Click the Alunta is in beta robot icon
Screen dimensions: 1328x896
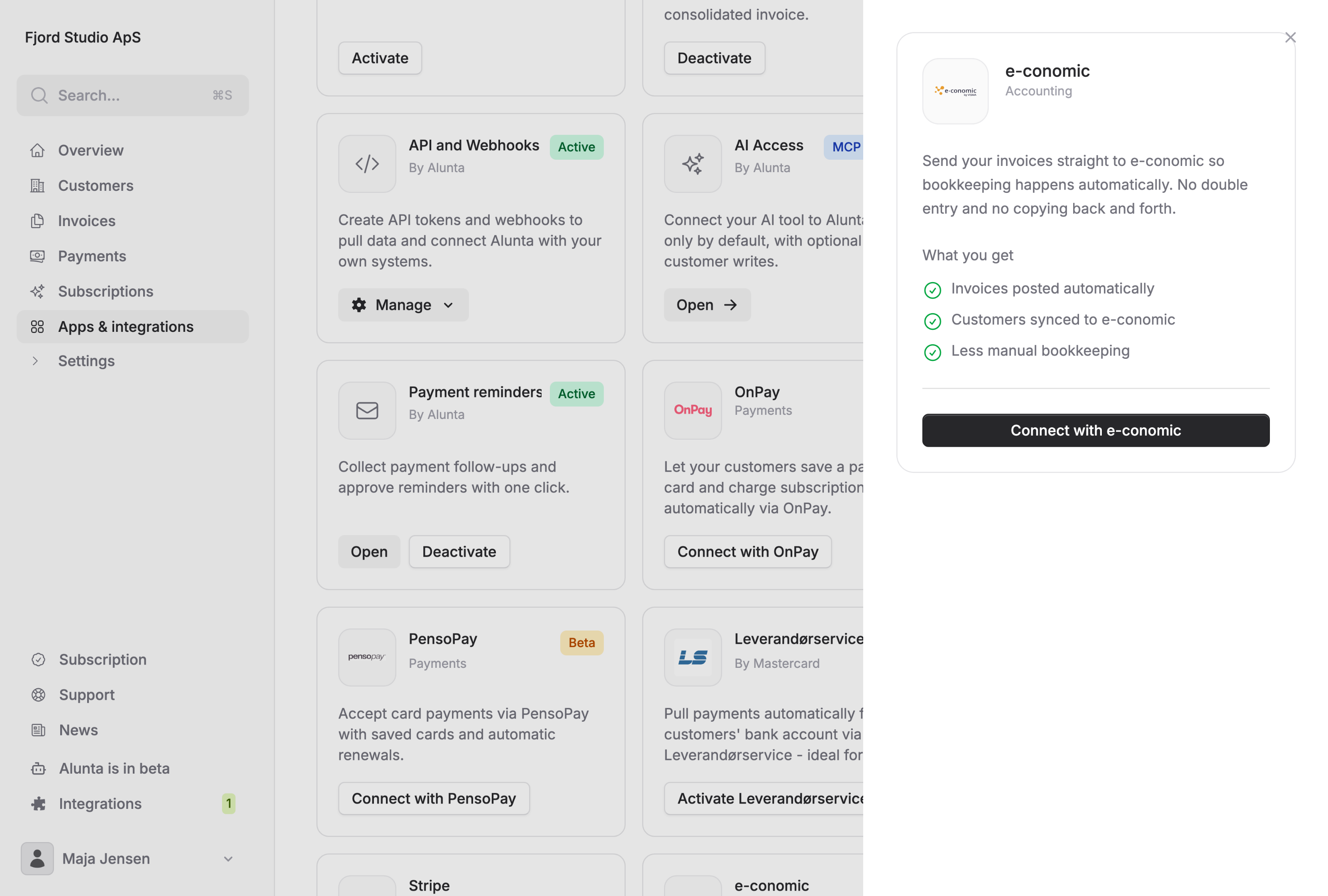(x=38, y=769)
